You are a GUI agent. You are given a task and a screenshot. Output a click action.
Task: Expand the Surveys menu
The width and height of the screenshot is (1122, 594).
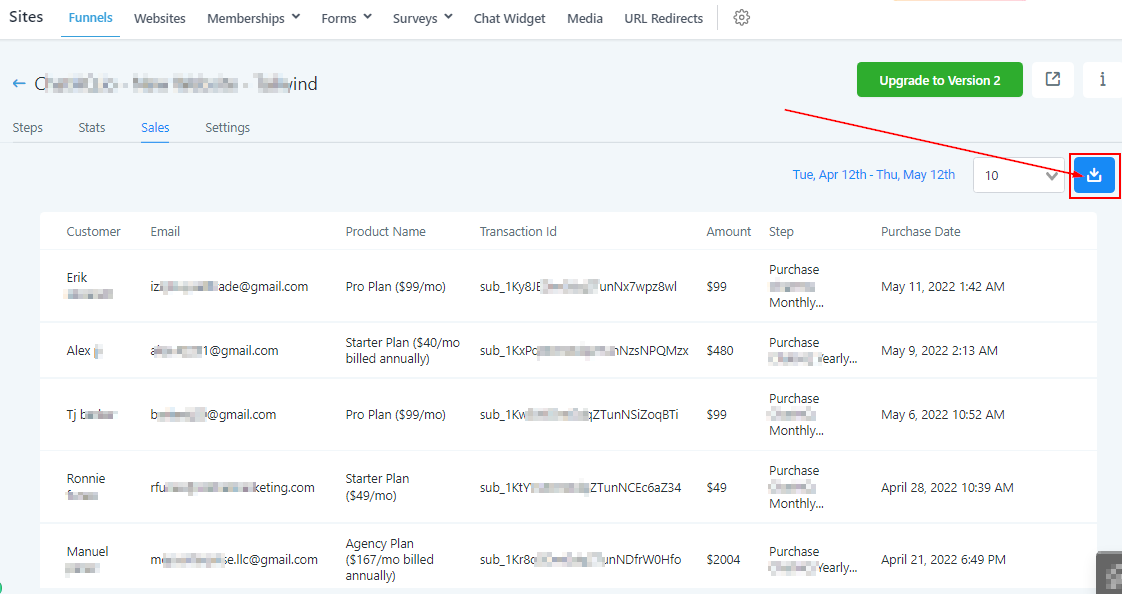422,19
